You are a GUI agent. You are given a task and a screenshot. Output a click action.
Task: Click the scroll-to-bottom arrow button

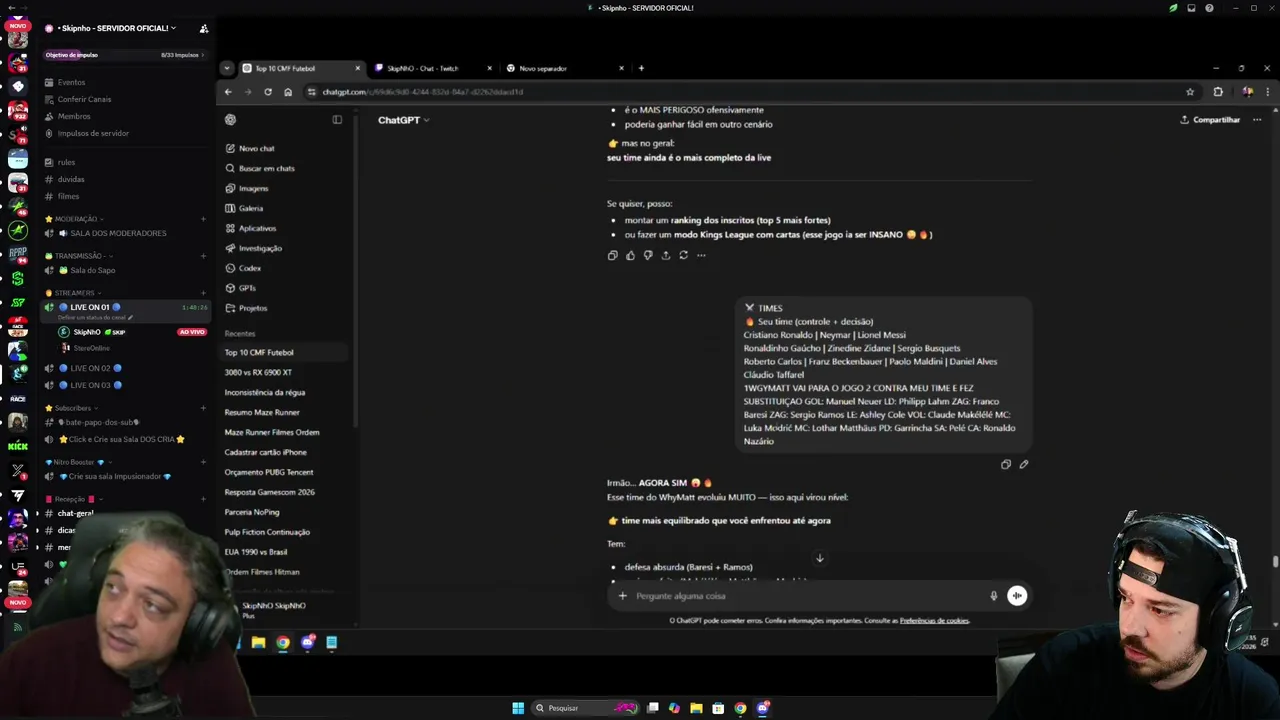[820, 558]
